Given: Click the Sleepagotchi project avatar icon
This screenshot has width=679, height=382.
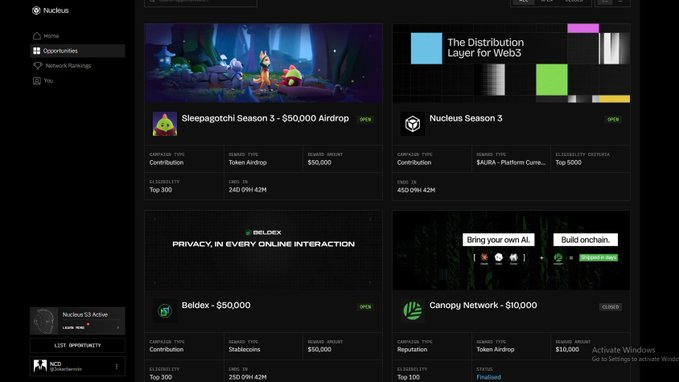Looking at the screenshot, I should click(x=165, y=124).
